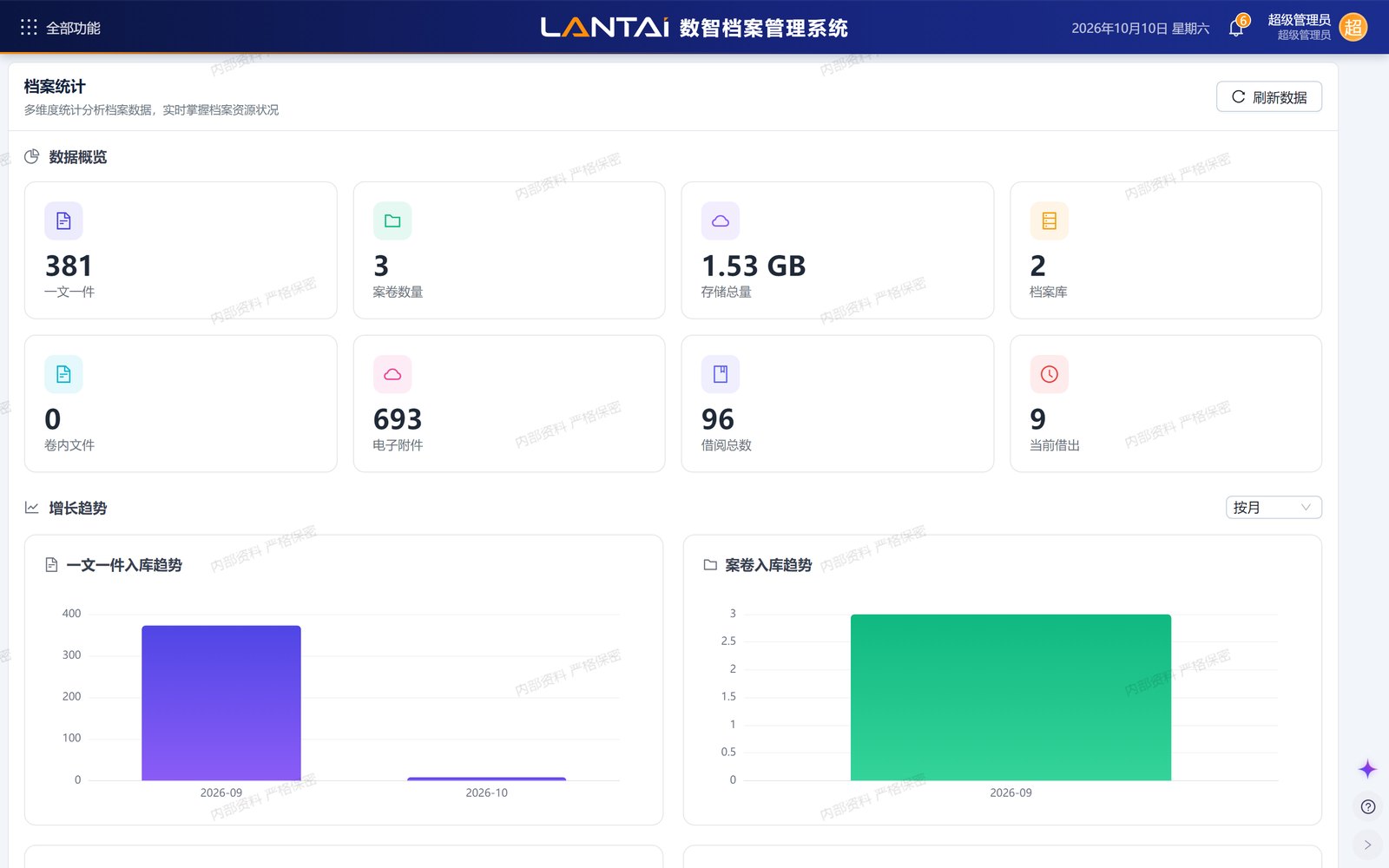Click the 案卷入库趋势 chart title
Screen dimensions: 1389x868
tap(768, 565)
